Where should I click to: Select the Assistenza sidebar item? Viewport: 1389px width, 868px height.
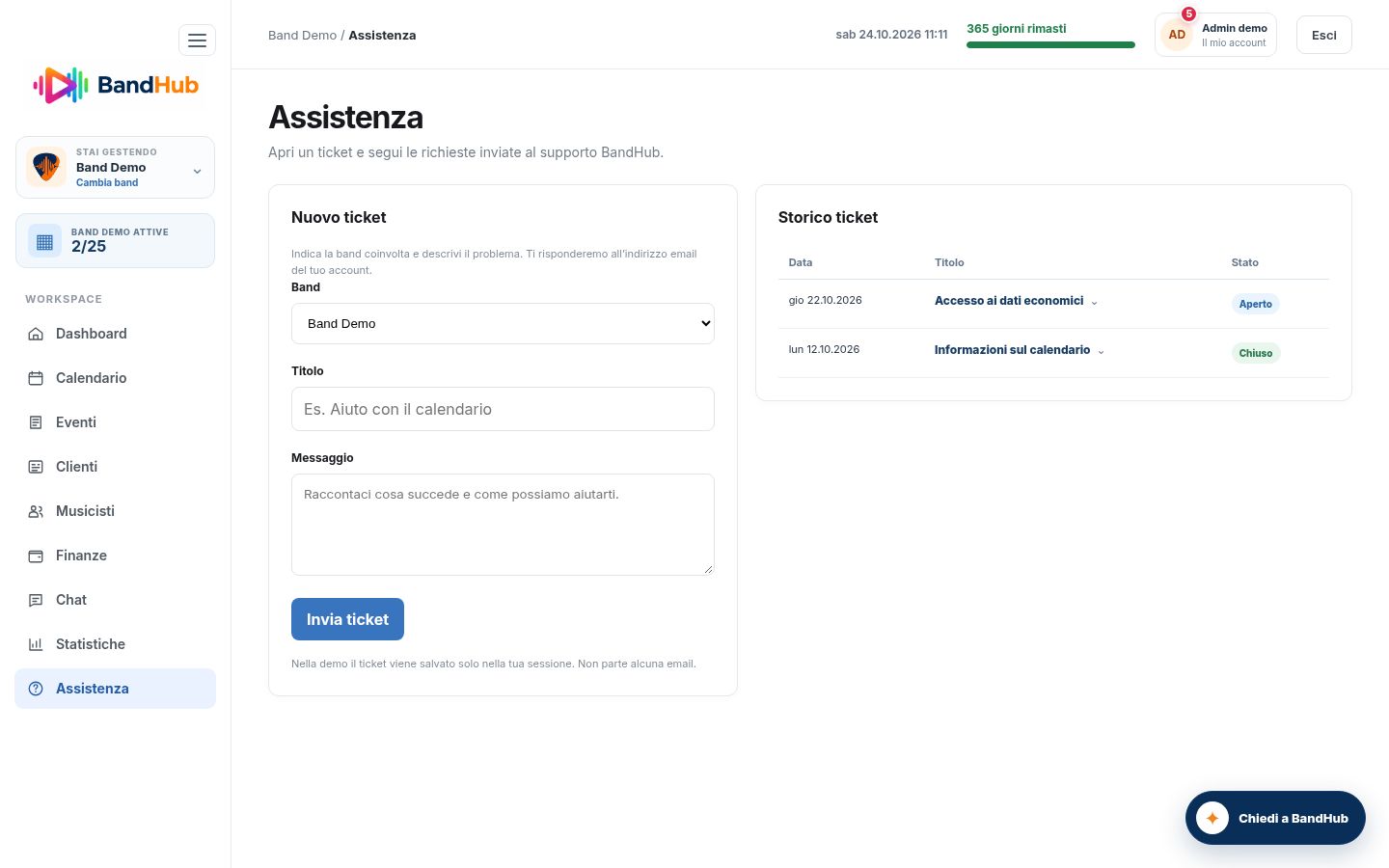click(115, 689)
